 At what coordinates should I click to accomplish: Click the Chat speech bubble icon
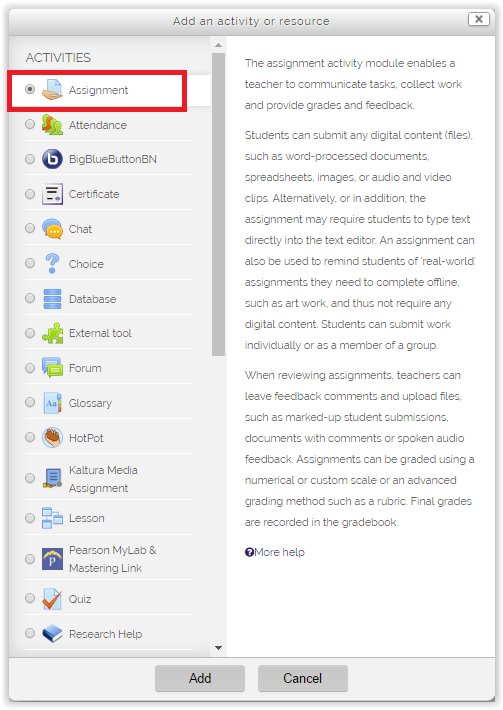click(x=52, y=229)
